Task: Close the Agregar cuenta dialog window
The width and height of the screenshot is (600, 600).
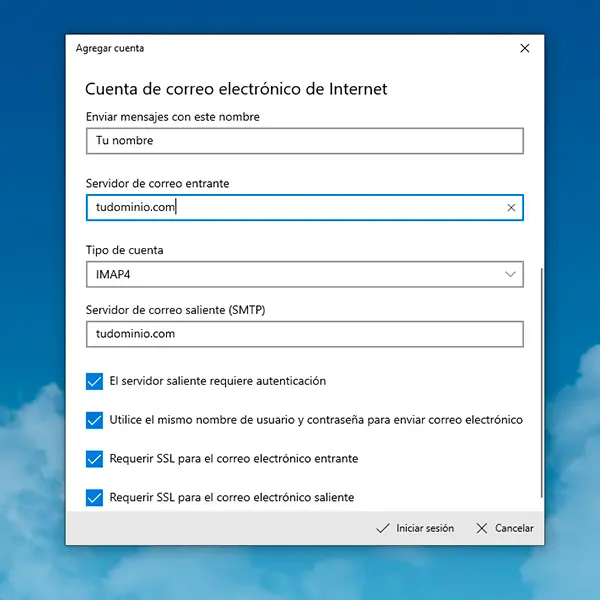Action: (525, 48)
